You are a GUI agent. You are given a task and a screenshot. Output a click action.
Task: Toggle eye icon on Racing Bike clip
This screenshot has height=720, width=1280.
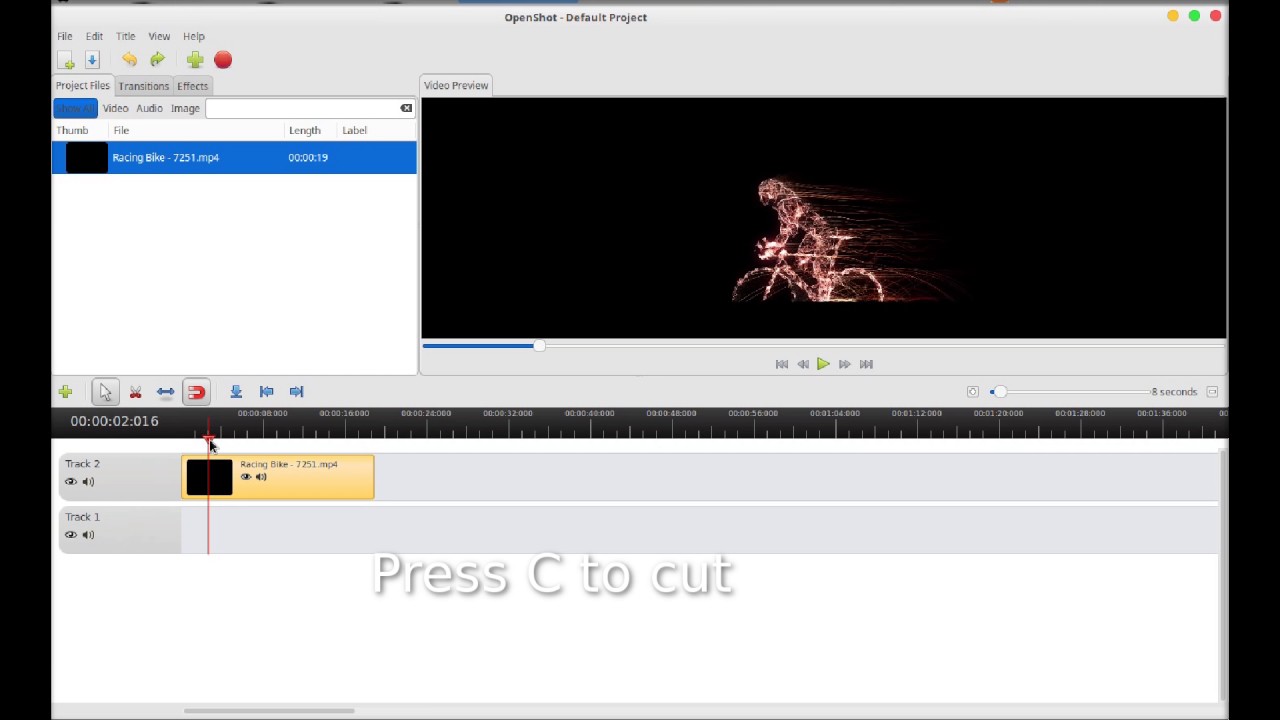pos(246,477)
